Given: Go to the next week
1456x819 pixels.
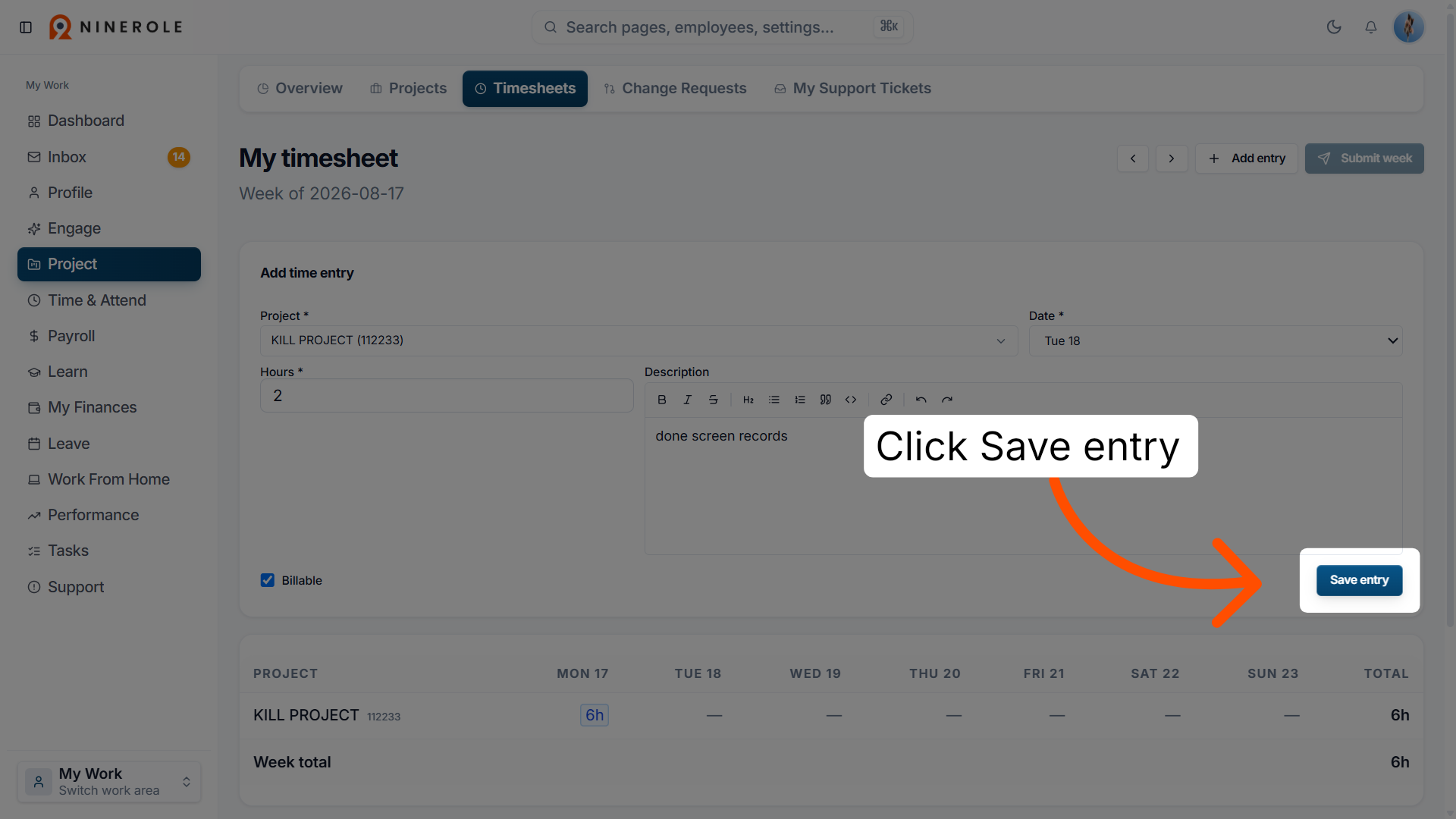Looking at the screenshot, I should tap(1172, 158).
